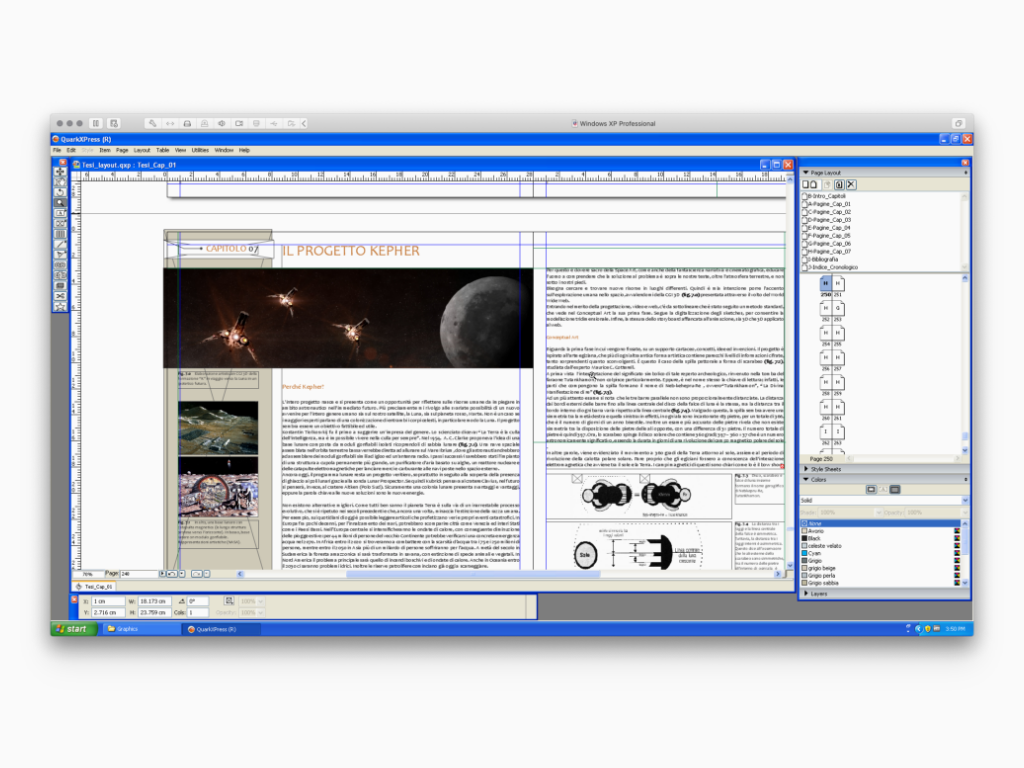Open the Page menu
1024x768 pixels.
(x=122, y=151)
